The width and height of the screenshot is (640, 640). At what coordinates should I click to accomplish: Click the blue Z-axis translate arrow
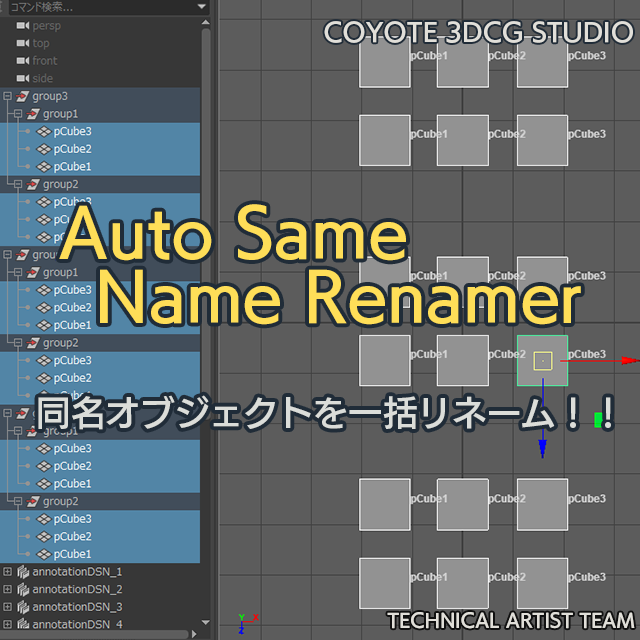(x=542, y=448)
